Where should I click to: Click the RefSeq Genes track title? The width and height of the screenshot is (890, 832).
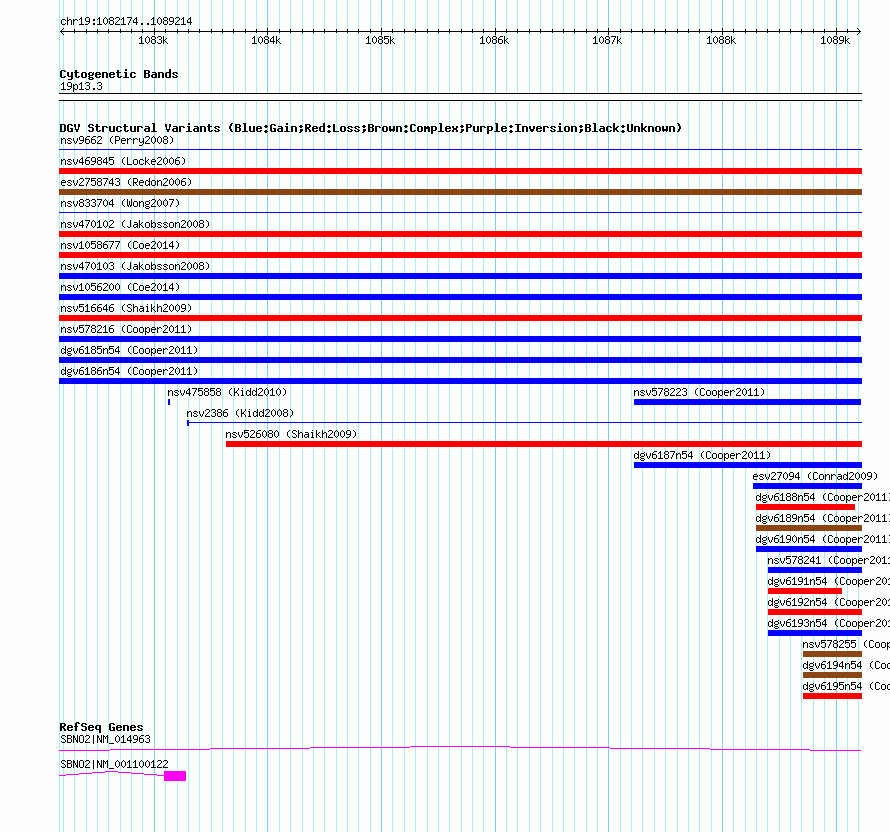(x=101, y=728)
